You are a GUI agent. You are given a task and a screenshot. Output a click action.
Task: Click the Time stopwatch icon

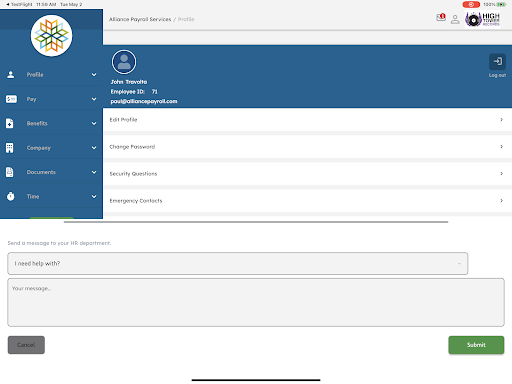pos(11,196)
